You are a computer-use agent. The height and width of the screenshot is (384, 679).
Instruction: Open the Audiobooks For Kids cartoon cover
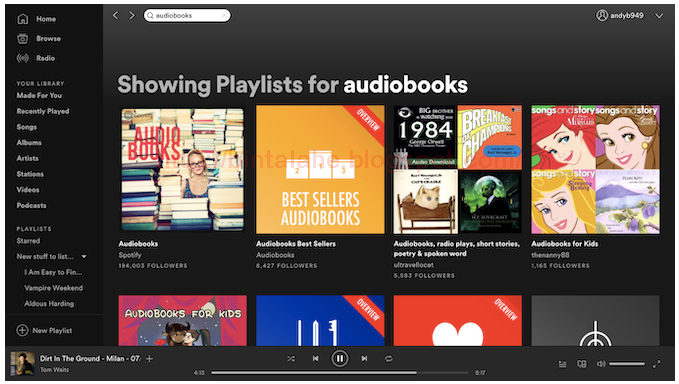click(182, 320)
